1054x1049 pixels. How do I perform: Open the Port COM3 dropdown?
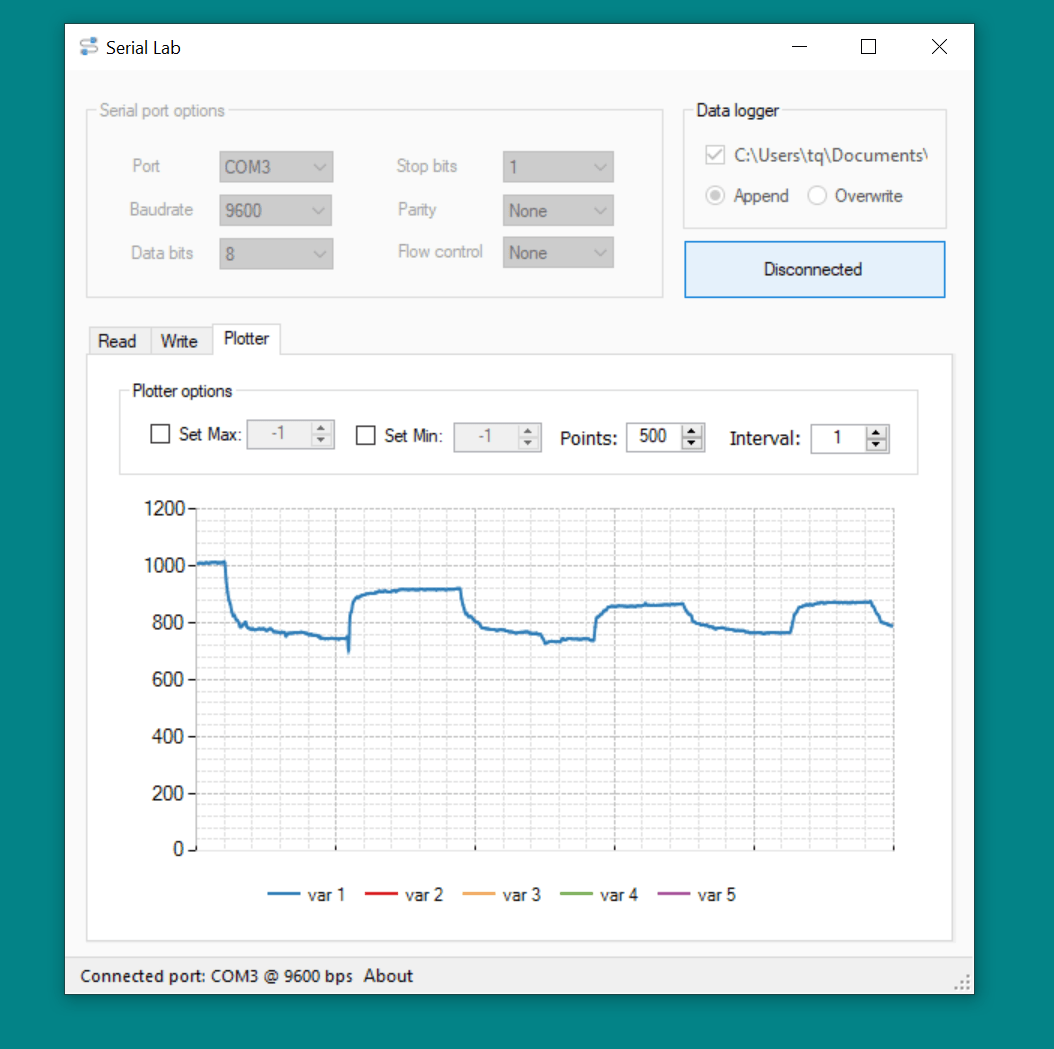coord(276,167)
